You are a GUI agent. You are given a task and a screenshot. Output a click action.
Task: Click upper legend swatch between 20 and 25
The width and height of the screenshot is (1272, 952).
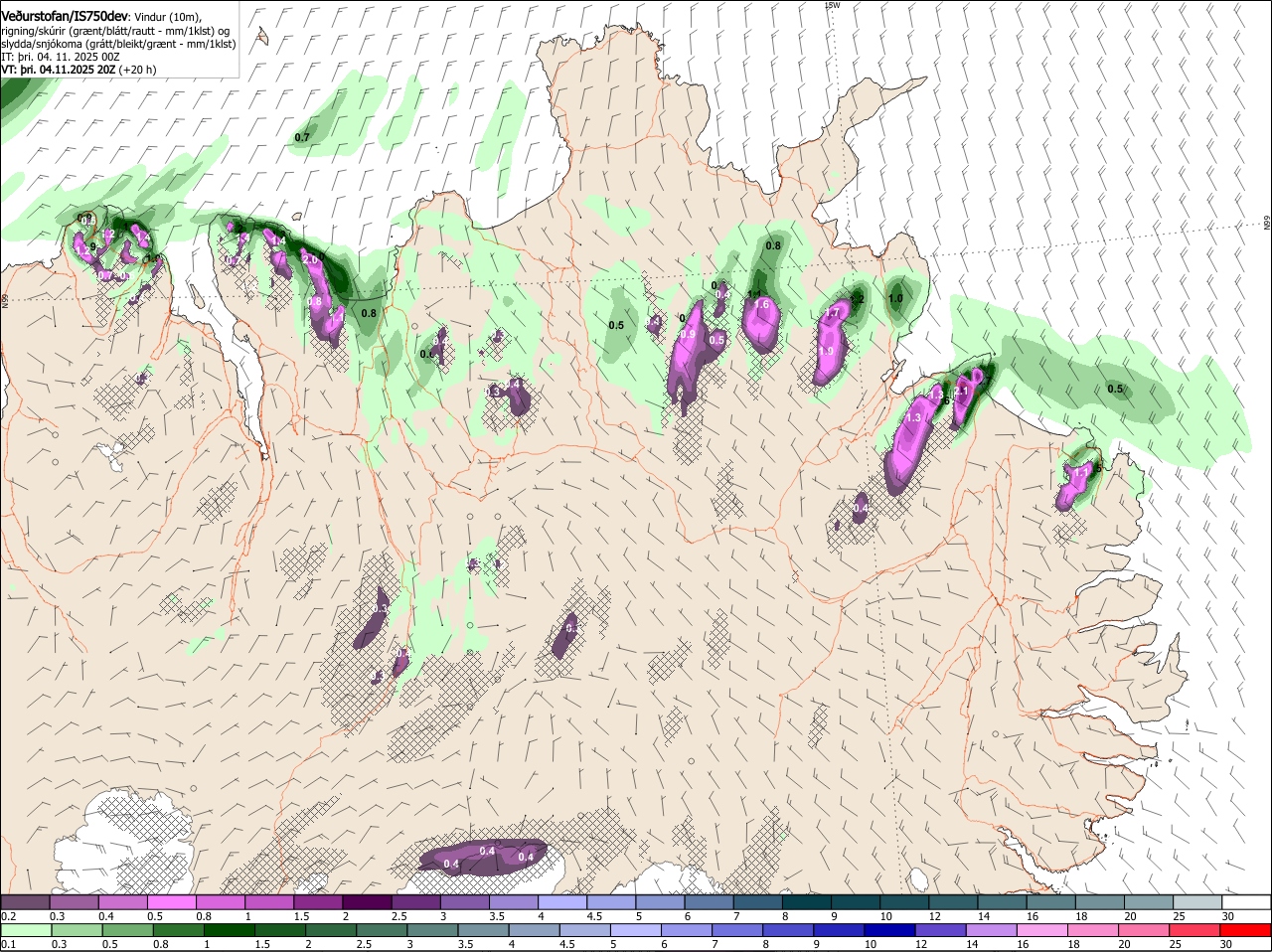(1150, 901)
